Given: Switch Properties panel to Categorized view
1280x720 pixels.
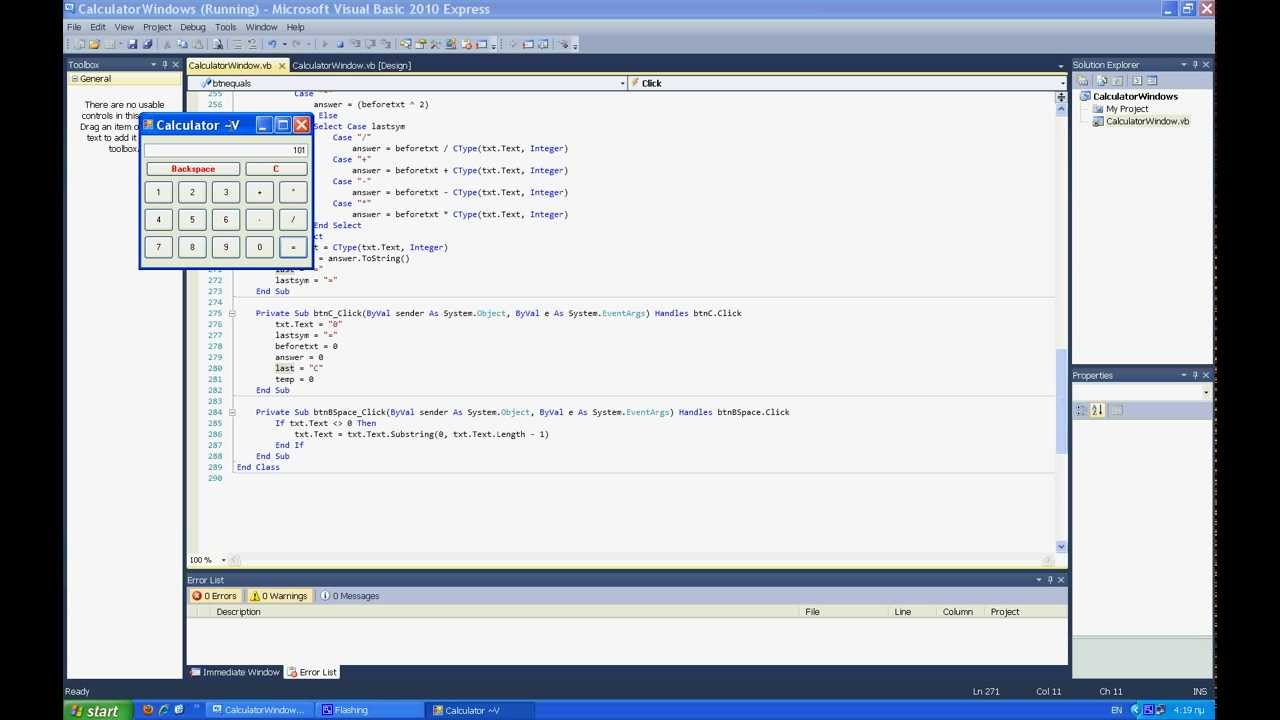Looking at the screenshot, I should tap(1080, 410).
